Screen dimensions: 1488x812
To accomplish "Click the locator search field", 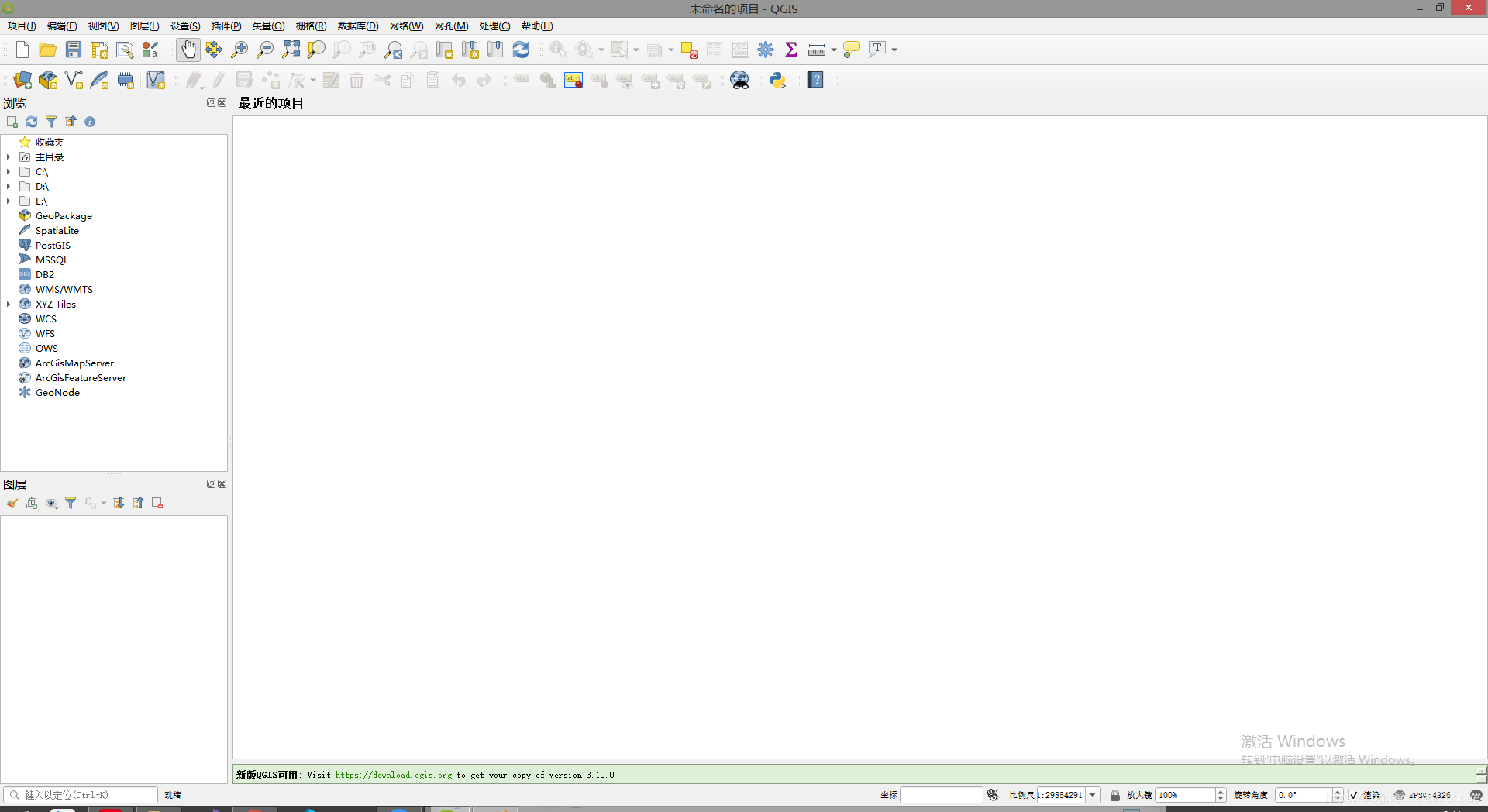I will tap(81, 795).
